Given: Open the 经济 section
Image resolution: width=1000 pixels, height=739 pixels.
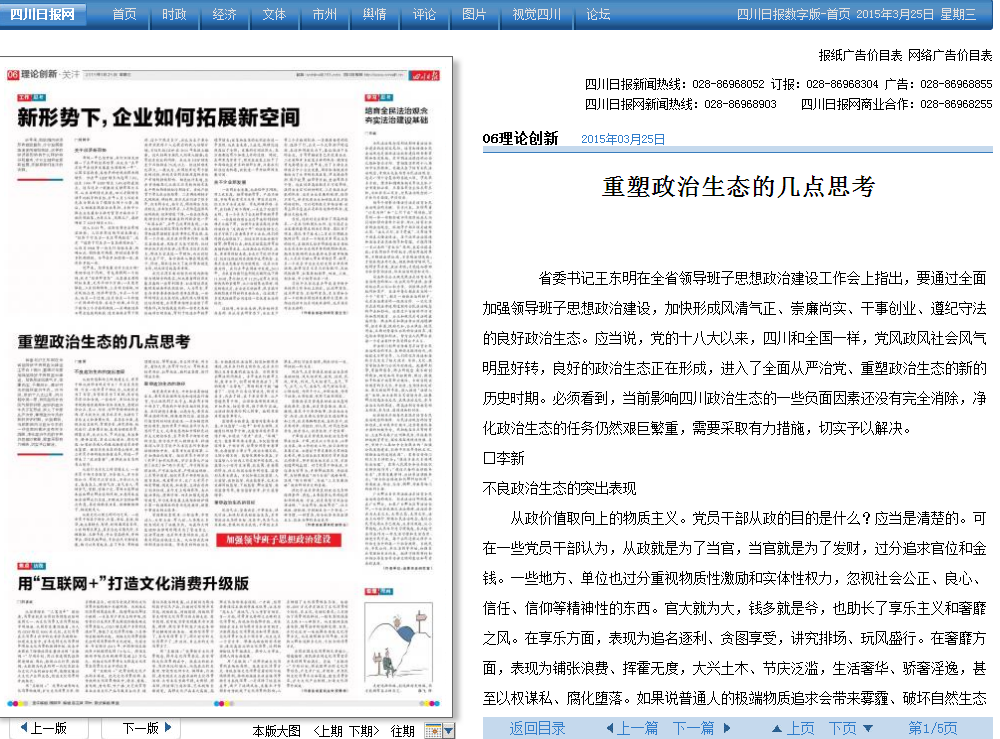Looking at the screenshot, I should click(224, 14).
